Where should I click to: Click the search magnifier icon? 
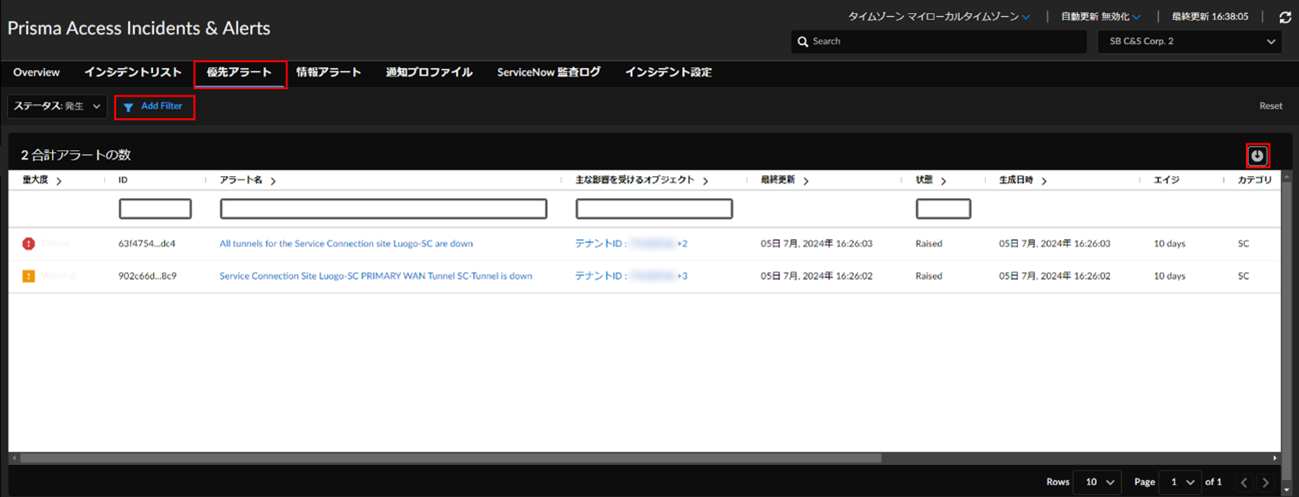pyautogui.click(x=803, y=42)
